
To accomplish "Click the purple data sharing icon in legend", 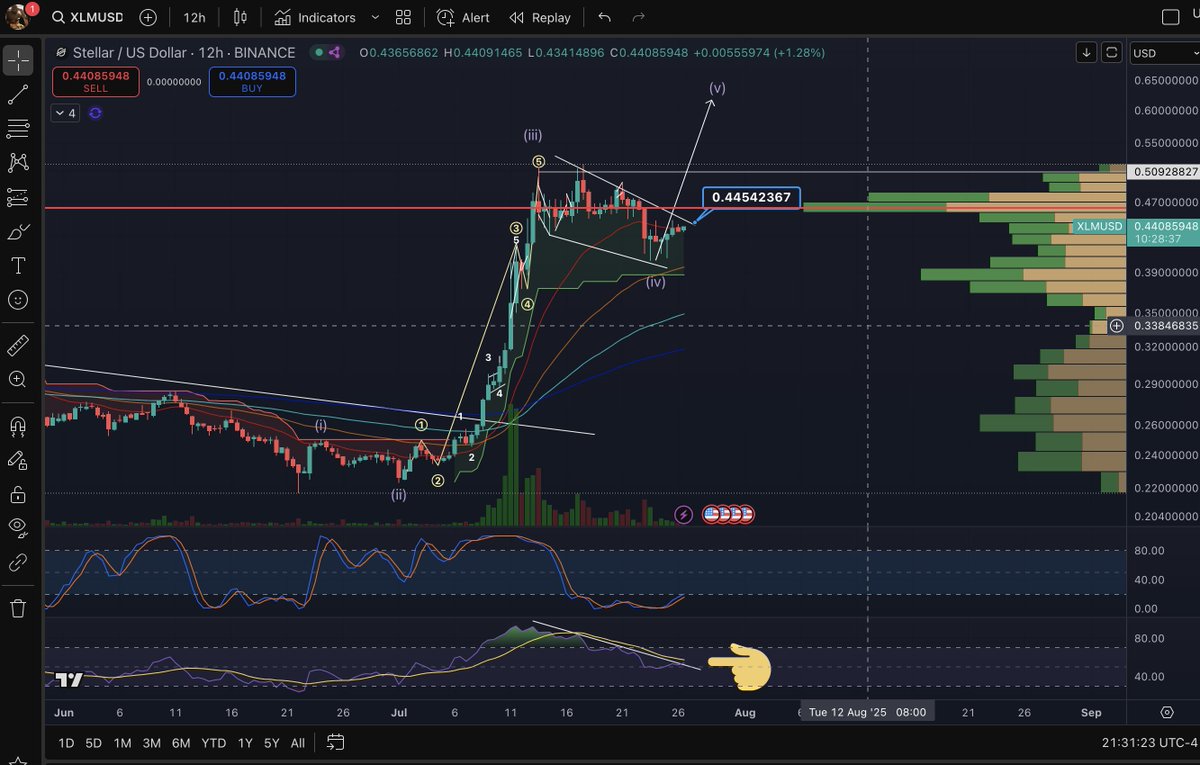I will pyautogui.click(x=335, y=52).
